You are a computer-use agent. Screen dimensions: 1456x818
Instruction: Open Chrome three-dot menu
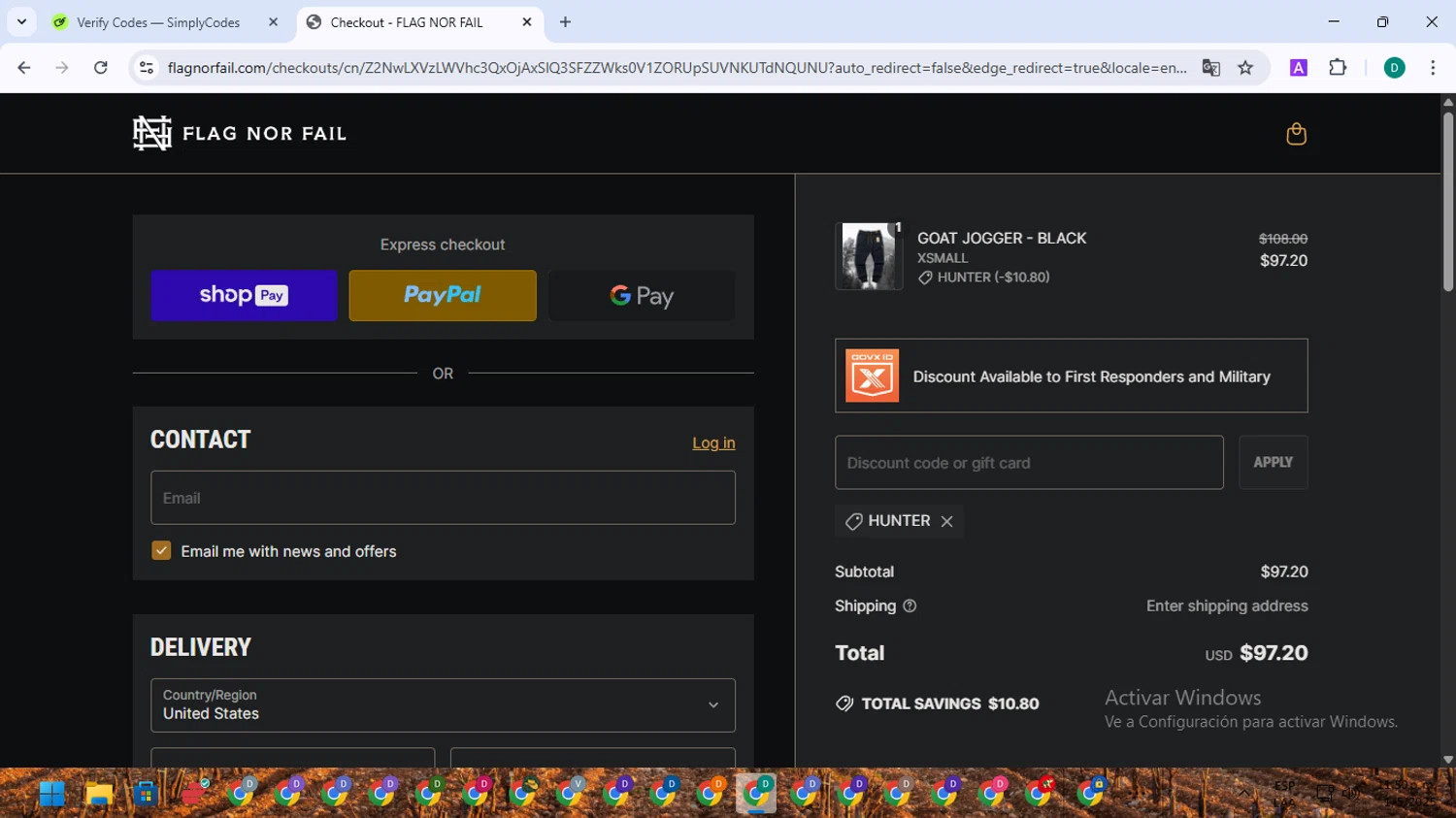click(x=1433, y=68)
